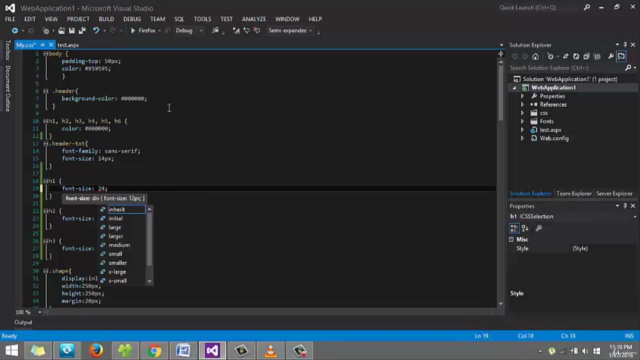This screenshot has height=360, width=640.
Task: Open the DEBUG menu
Action: click(x=132, y=19)
